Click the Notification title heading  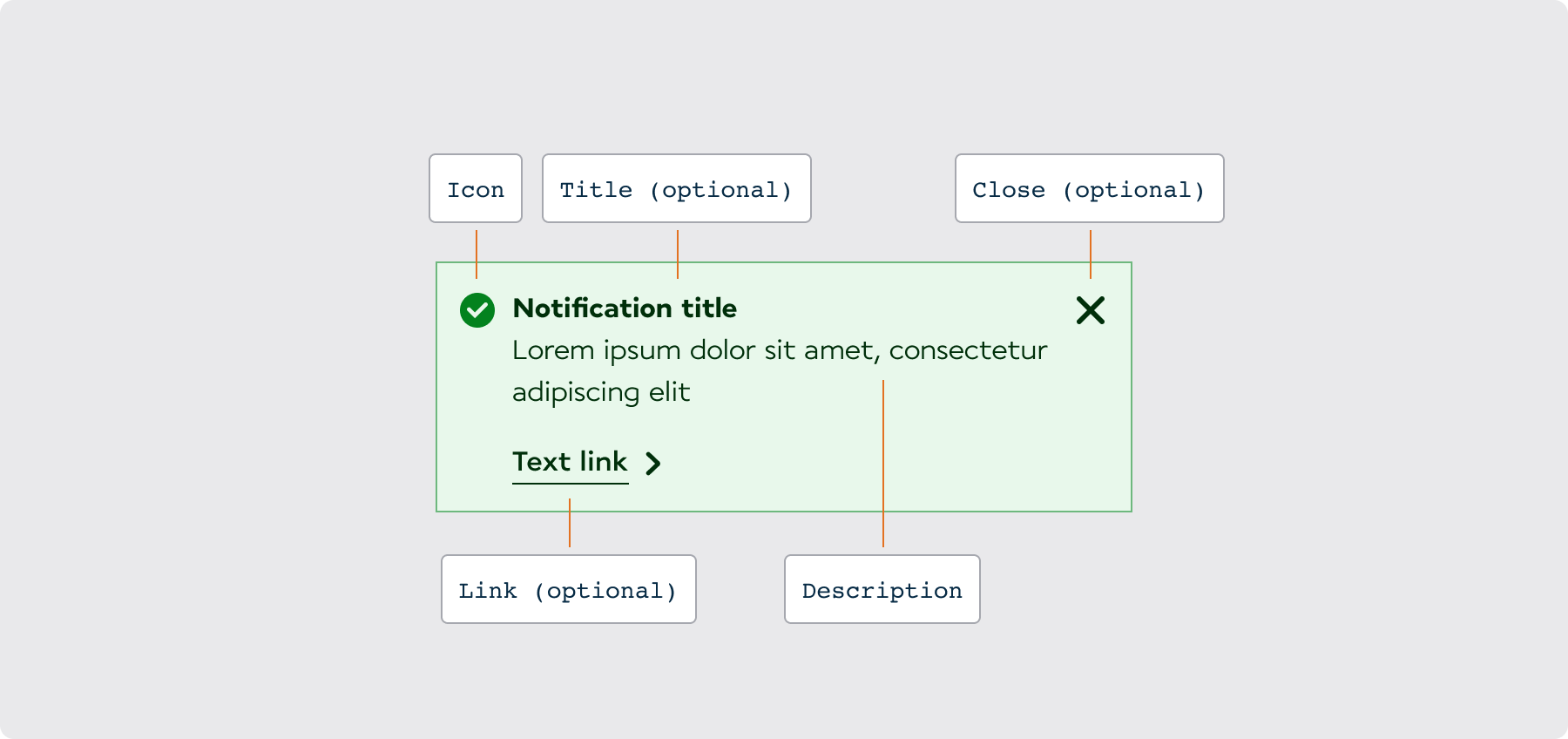pyautogui.click(x=625, y=308)
